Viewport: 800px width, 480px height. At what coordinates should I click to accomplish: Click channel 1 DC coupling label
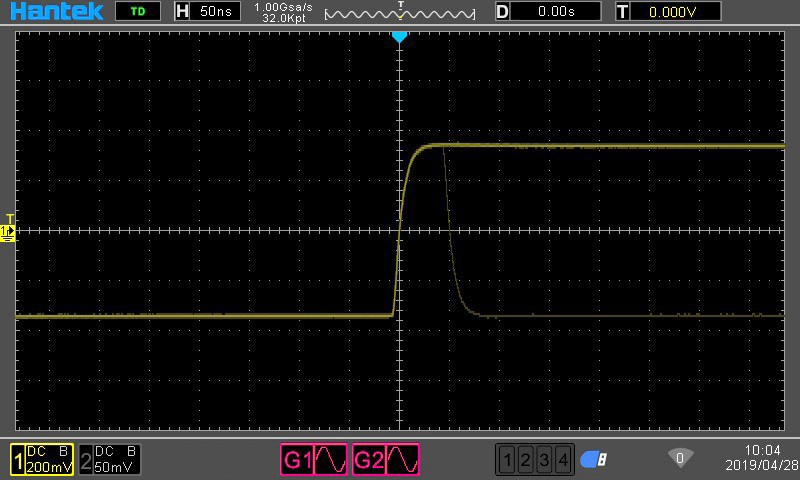[x=36, y=451]
